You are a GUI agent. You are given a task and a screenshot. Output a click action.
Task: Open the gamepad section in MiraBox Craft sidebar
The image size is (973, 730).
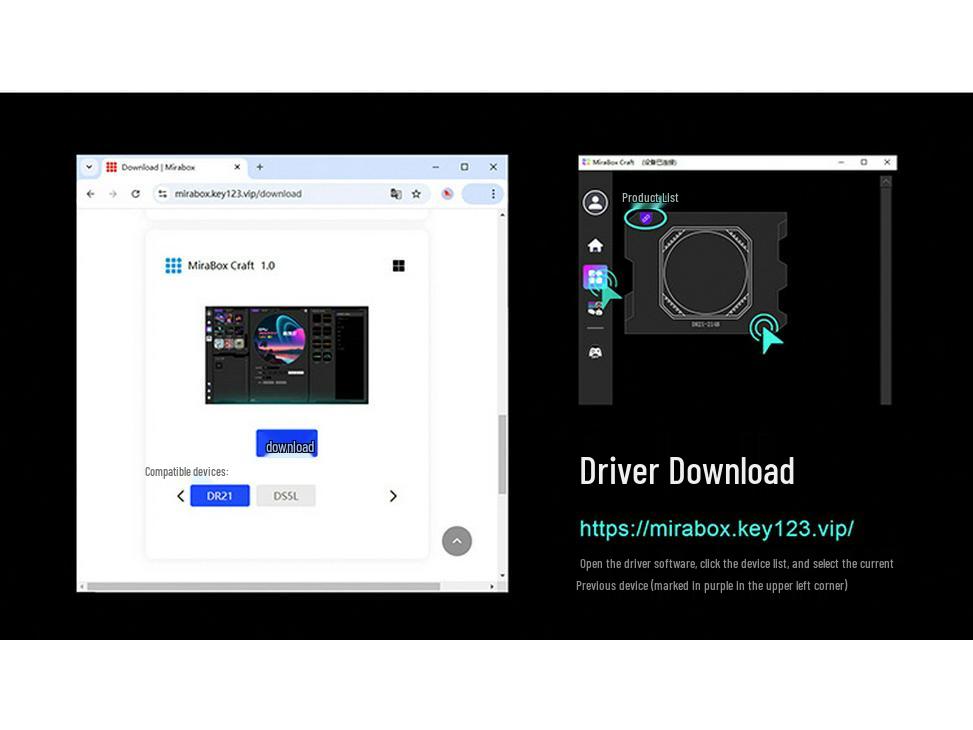pyautogui.click(x=595, y=350)
